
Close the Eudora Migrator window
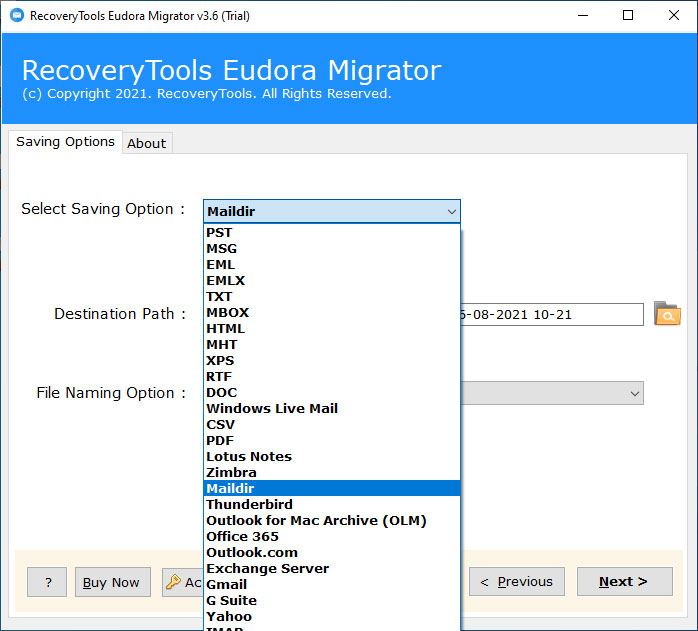click(x=674, y=16)
